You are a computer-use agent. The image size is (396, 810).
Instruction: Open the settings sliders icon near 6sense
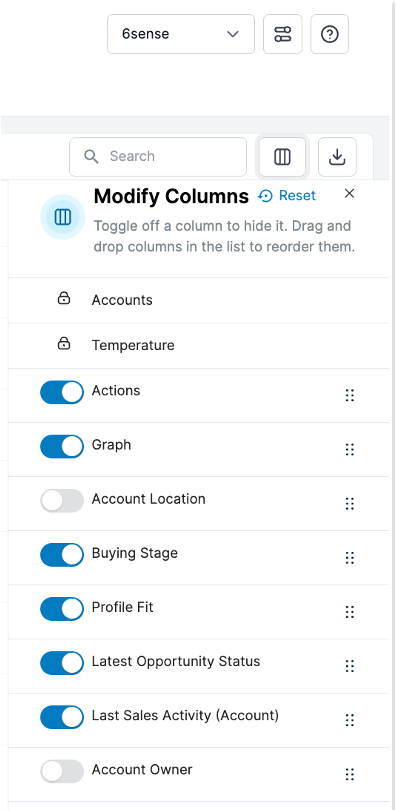[282, 34]
